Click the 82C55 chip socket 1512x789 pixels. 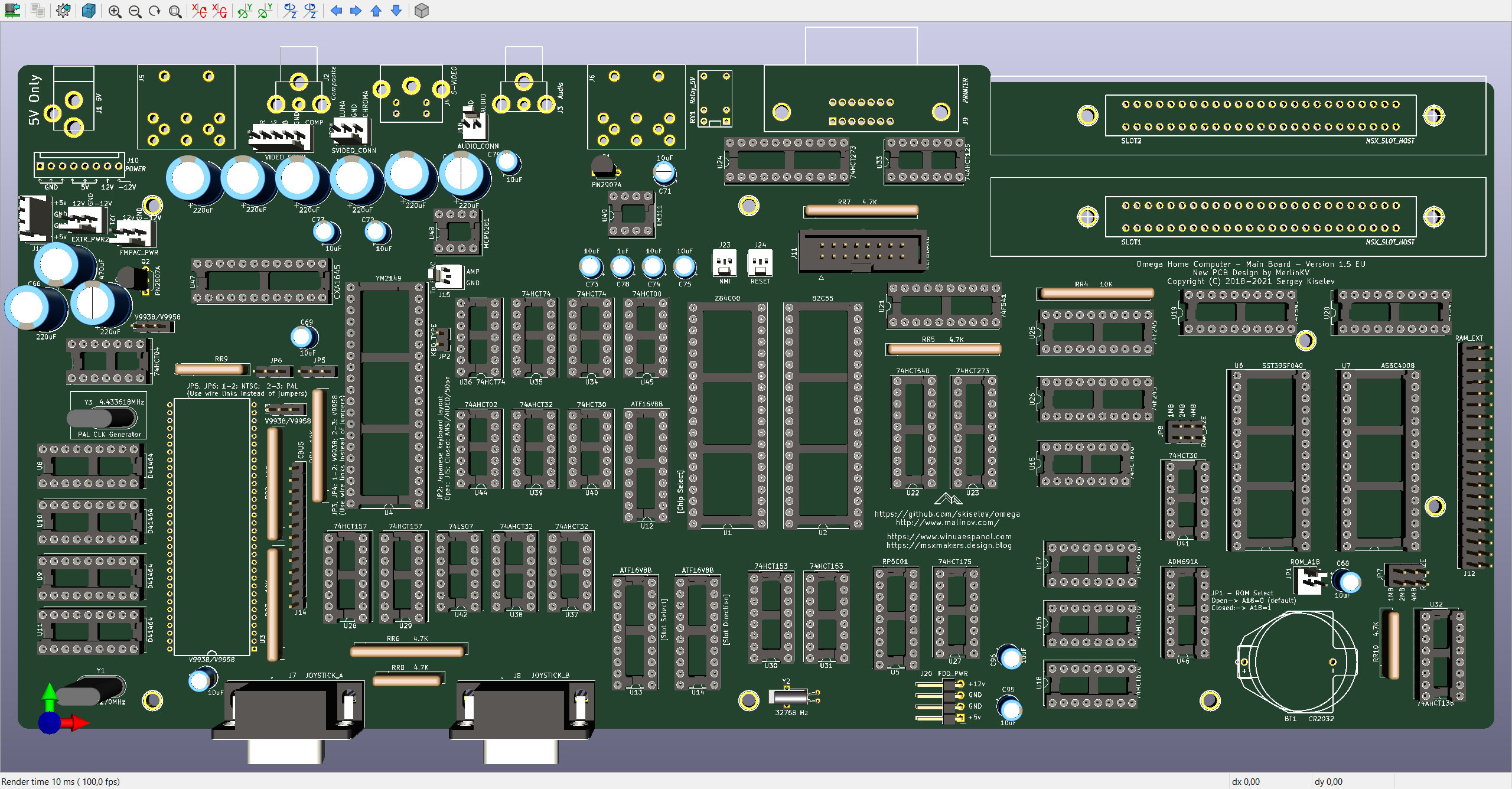(823, 416)
